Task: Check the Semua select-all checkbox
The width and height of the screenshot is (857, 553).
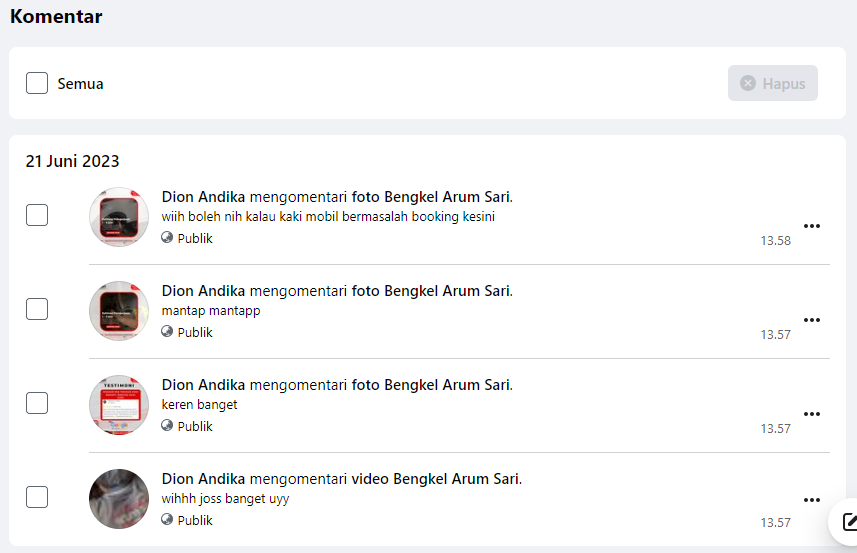Action: coord(37,83)
